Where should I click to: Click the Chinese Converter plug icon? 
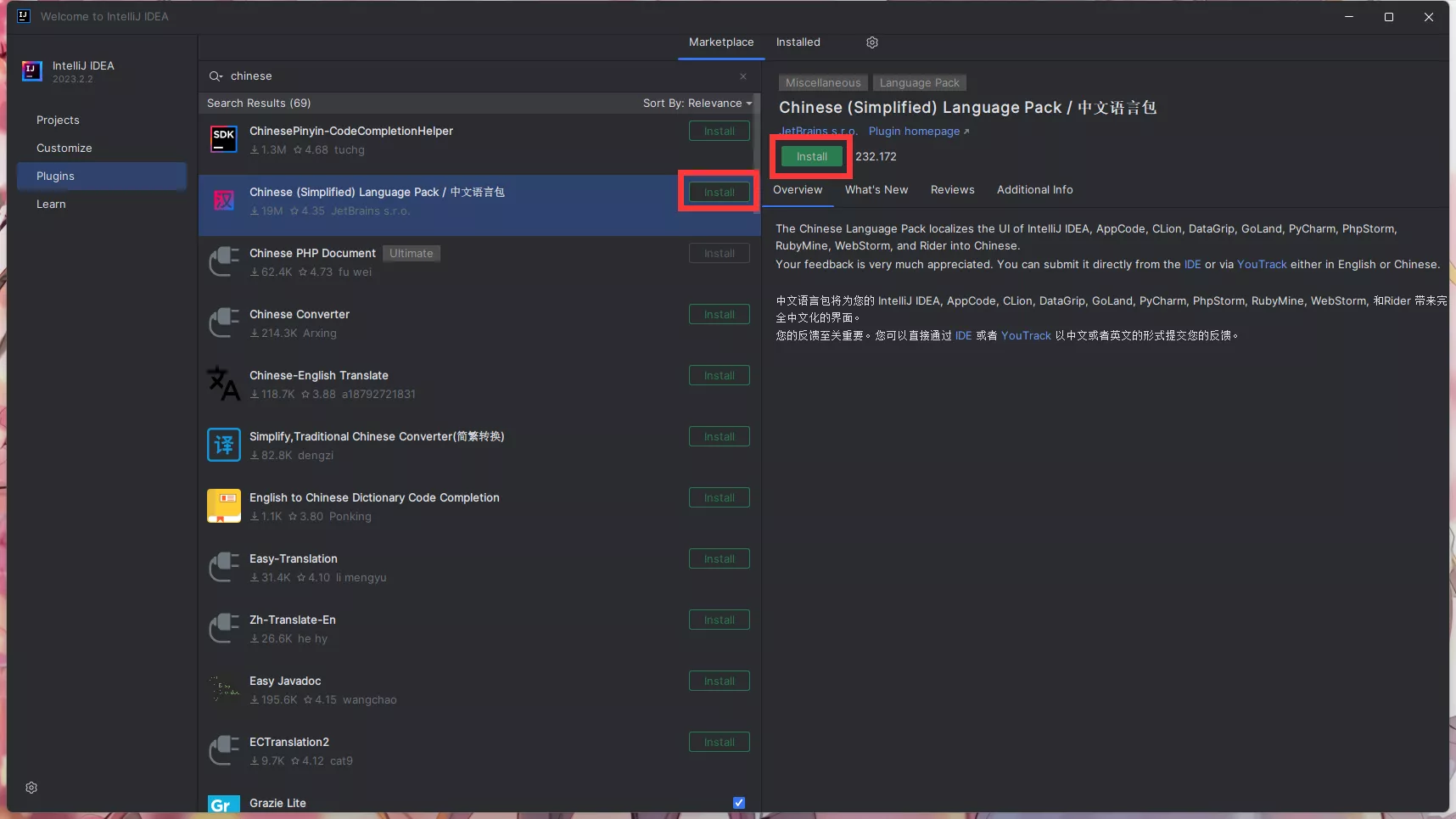point(224,323)
